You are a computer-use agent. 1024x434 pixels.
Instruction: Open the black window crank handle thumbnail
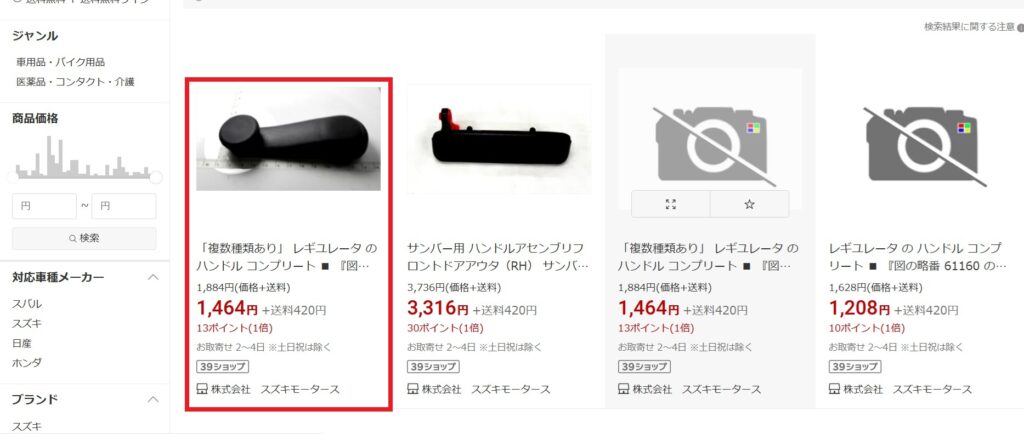point(289,139)
